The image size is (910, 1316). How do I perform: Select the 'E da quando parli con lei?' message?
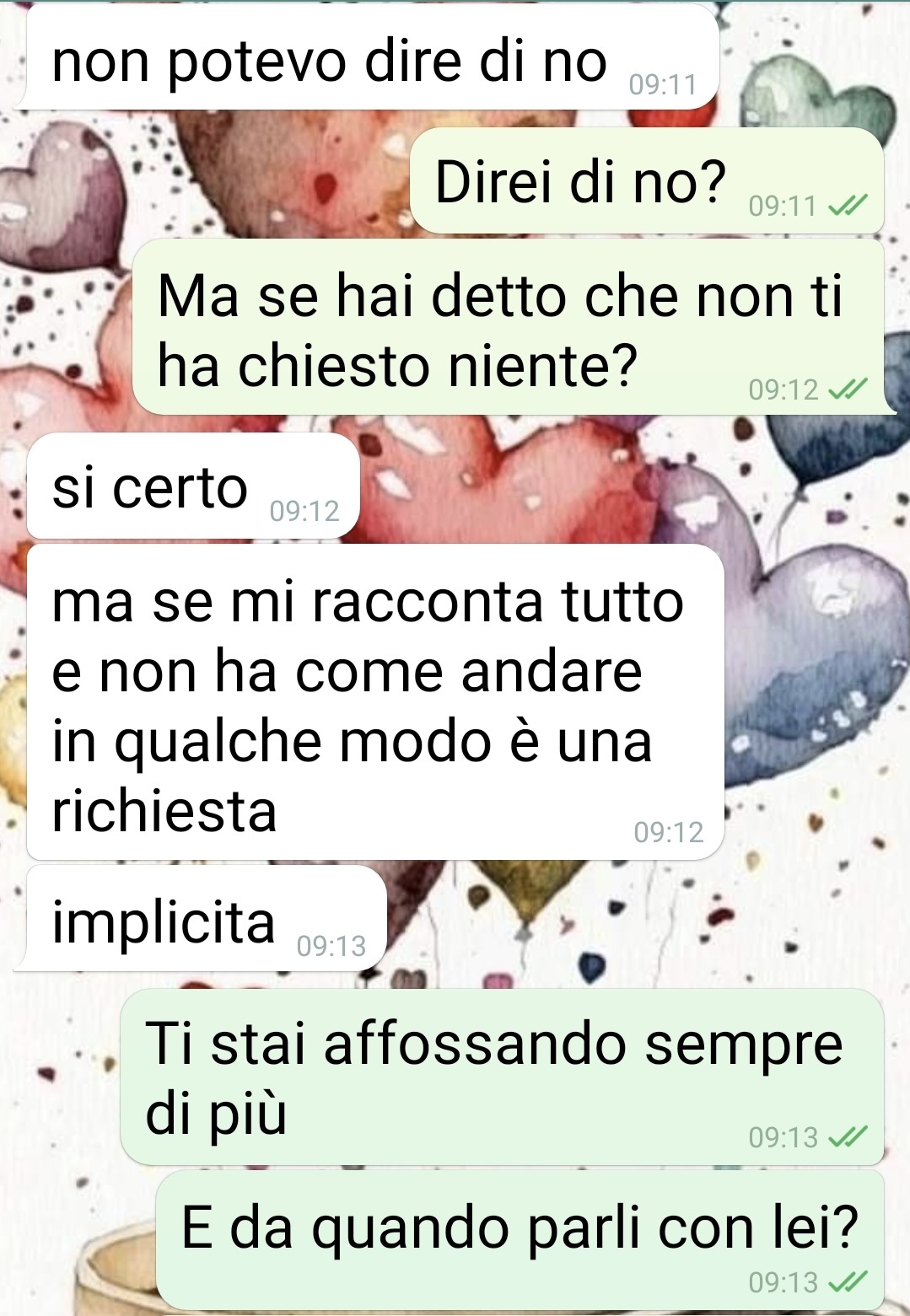tap(520, 1239)
